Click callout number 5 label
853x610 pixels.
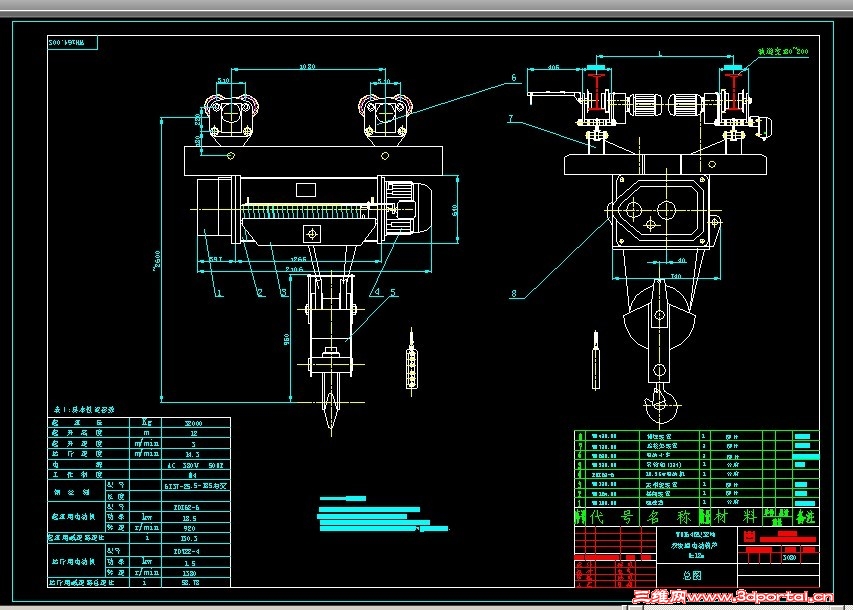tap(393, 293)
